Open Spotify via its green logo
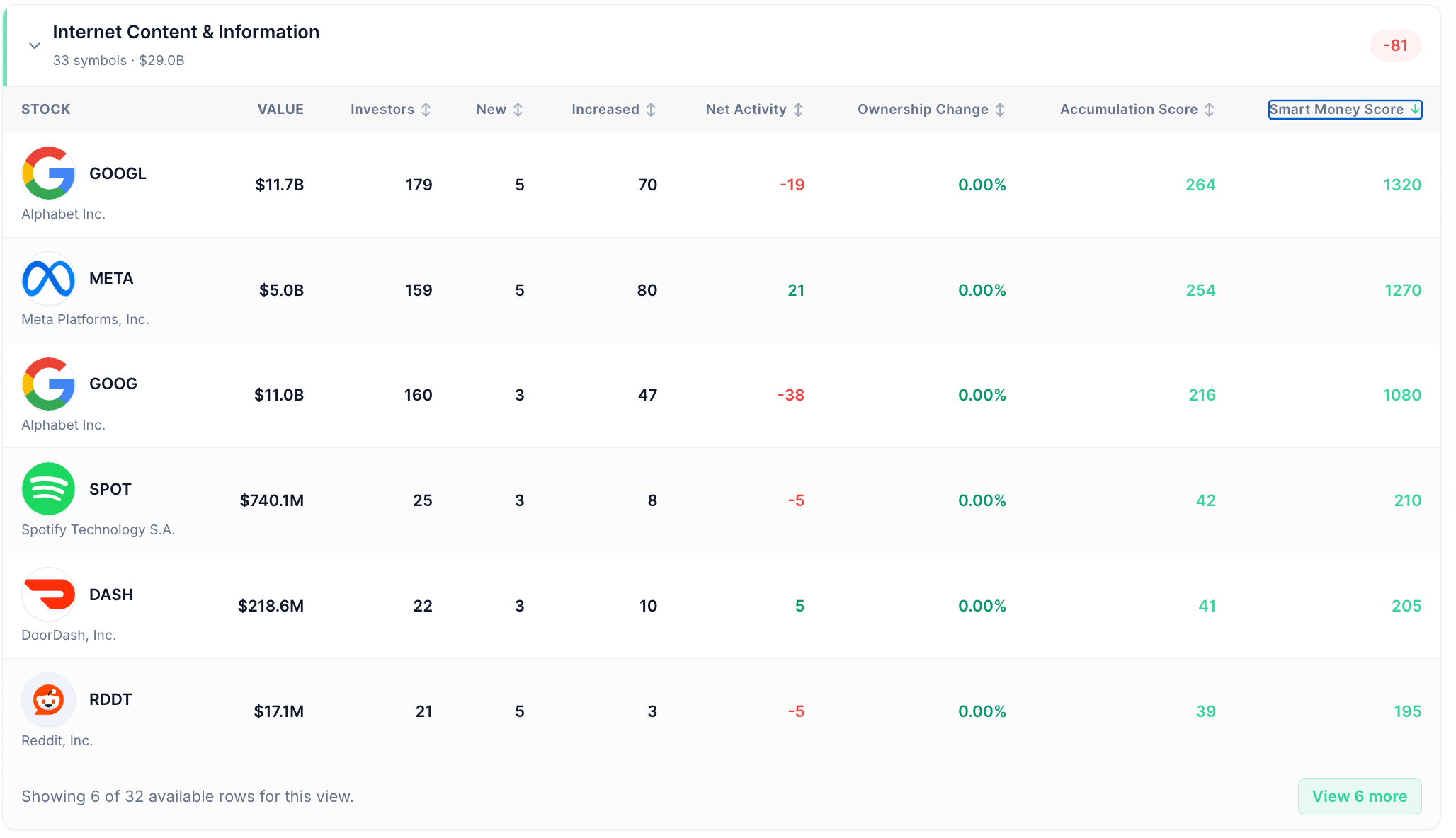1456x838 pixels. (48, 489)
